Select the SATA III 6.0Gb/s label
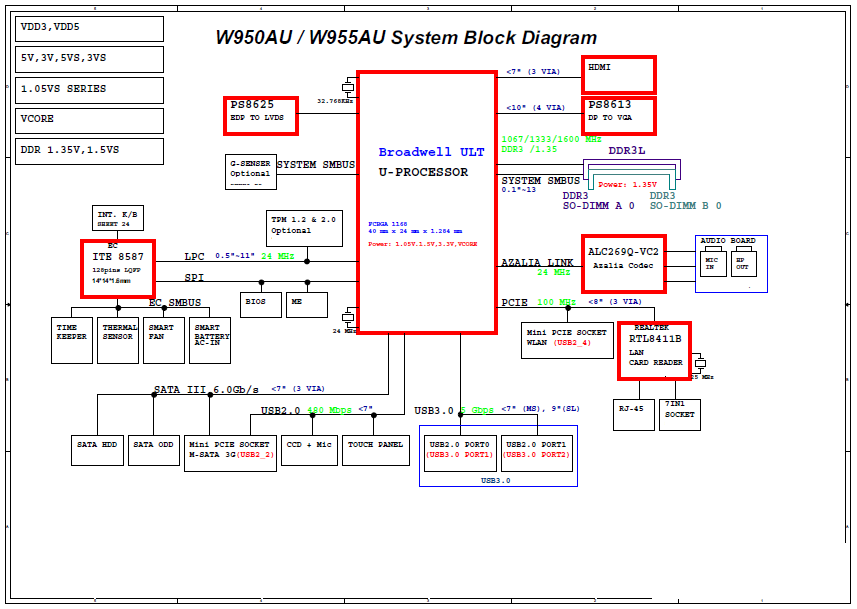The height and width of the screenshot is (609, 857). (x=206, y=389)
